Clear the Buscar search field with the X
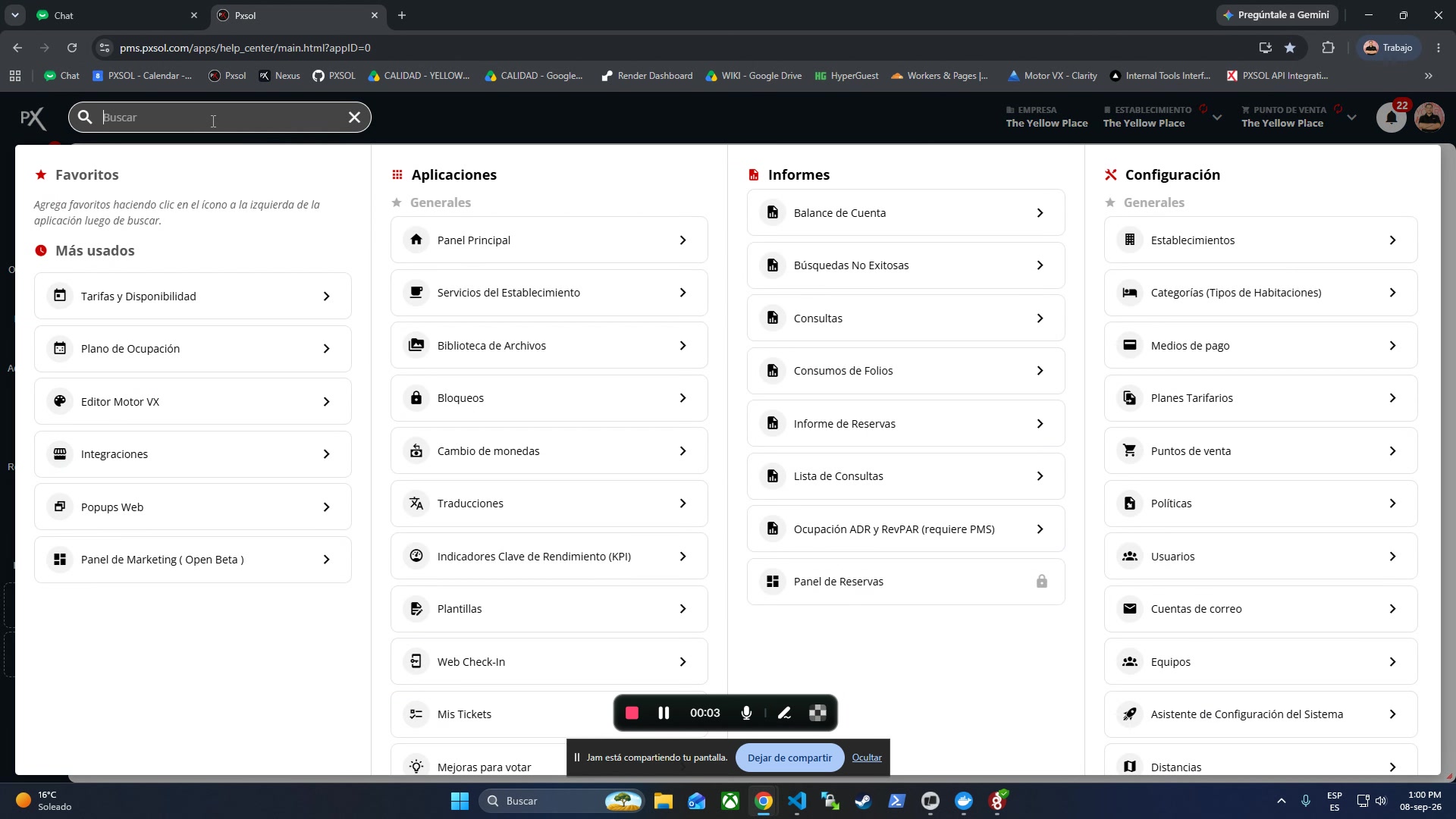 click(354, 117)
